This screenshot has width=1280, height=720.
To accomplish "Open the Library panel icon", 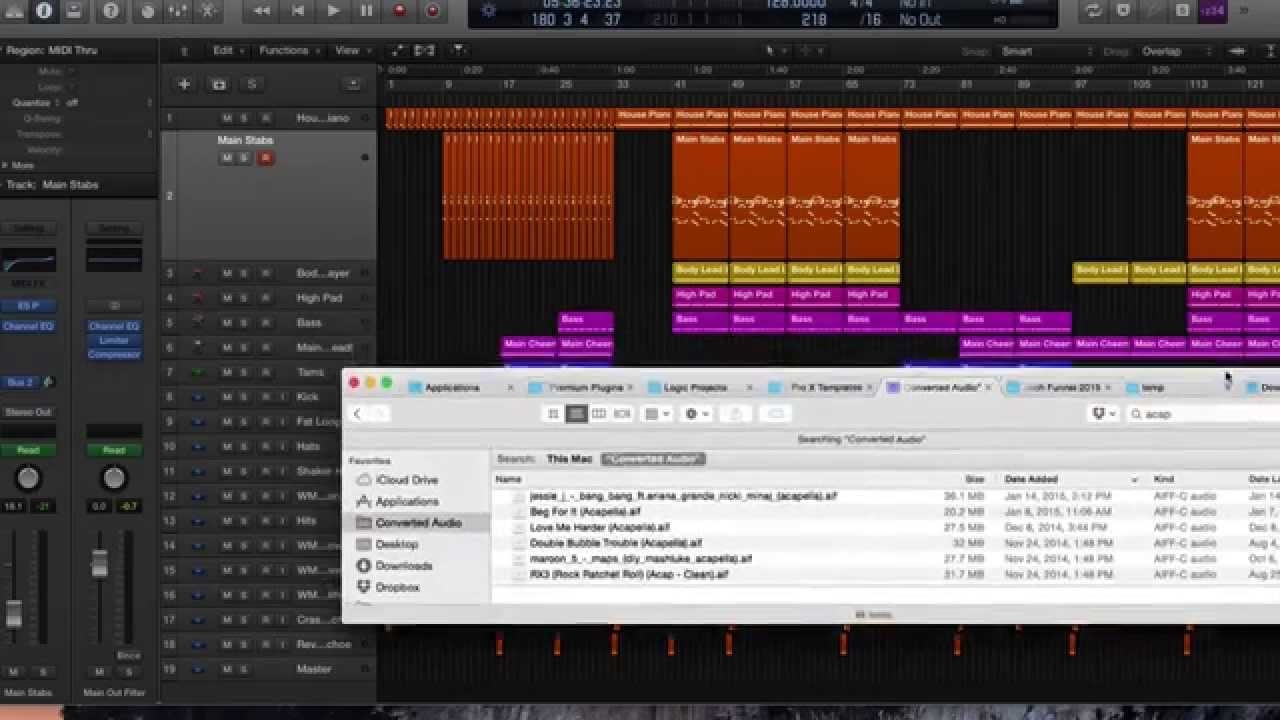I will [x=14, y=12].
